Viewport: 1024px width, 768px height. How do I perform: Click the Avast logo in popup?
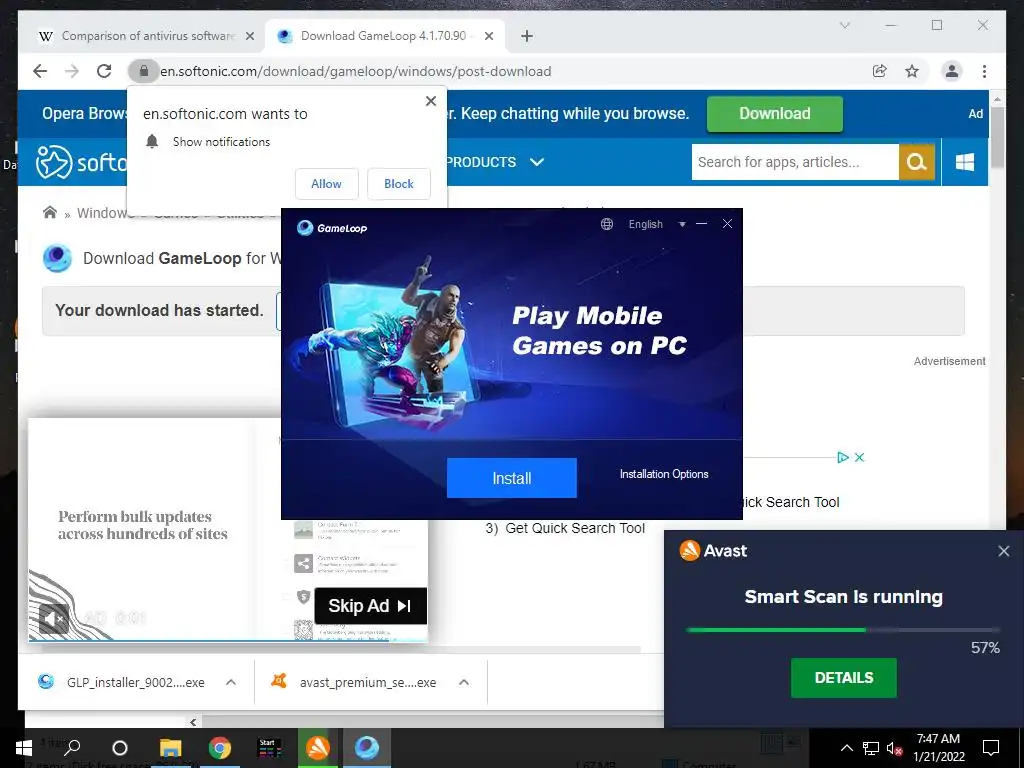coord(713,551)
